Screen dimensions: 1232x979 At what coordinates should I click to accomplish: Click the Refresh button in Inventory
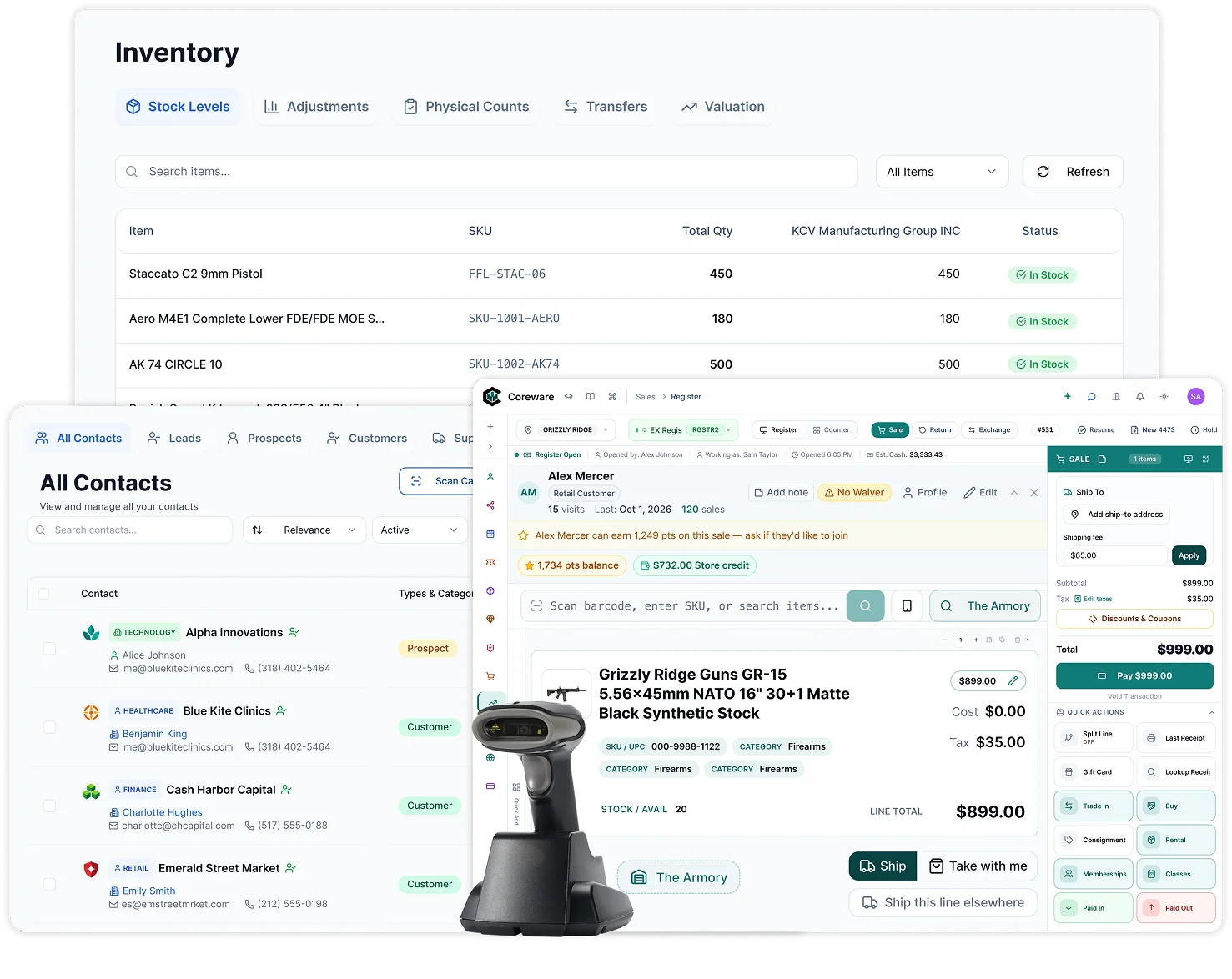1073,172
